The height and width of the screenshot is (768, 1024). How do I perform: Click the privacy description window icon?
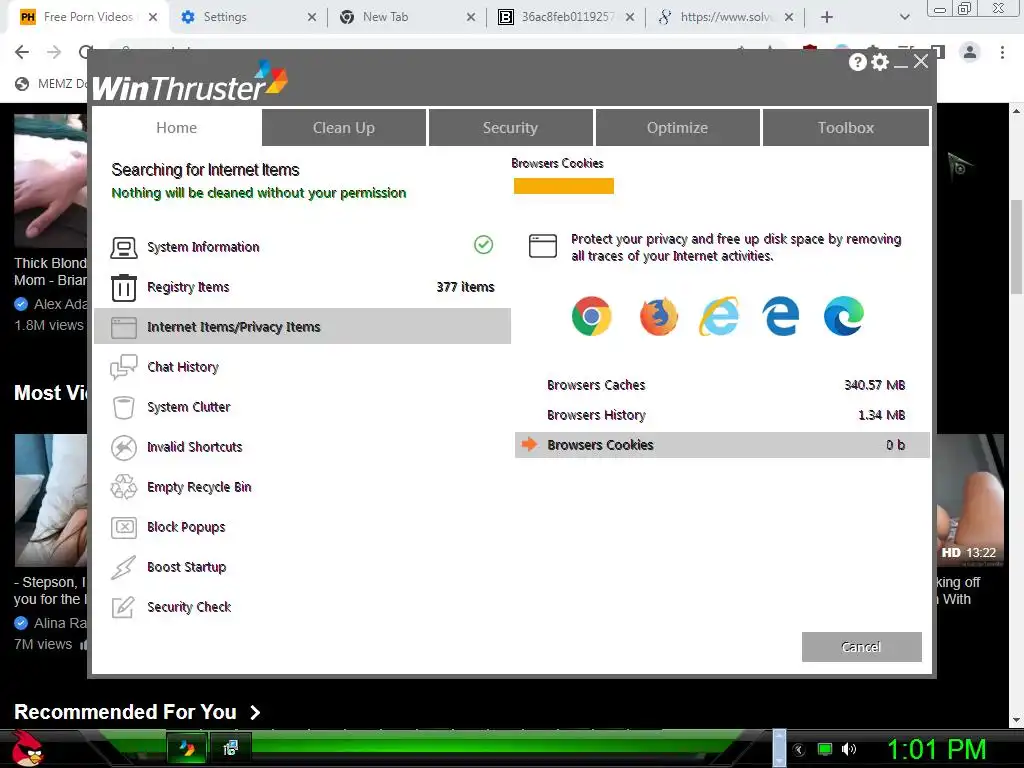(x=543, y=246)
